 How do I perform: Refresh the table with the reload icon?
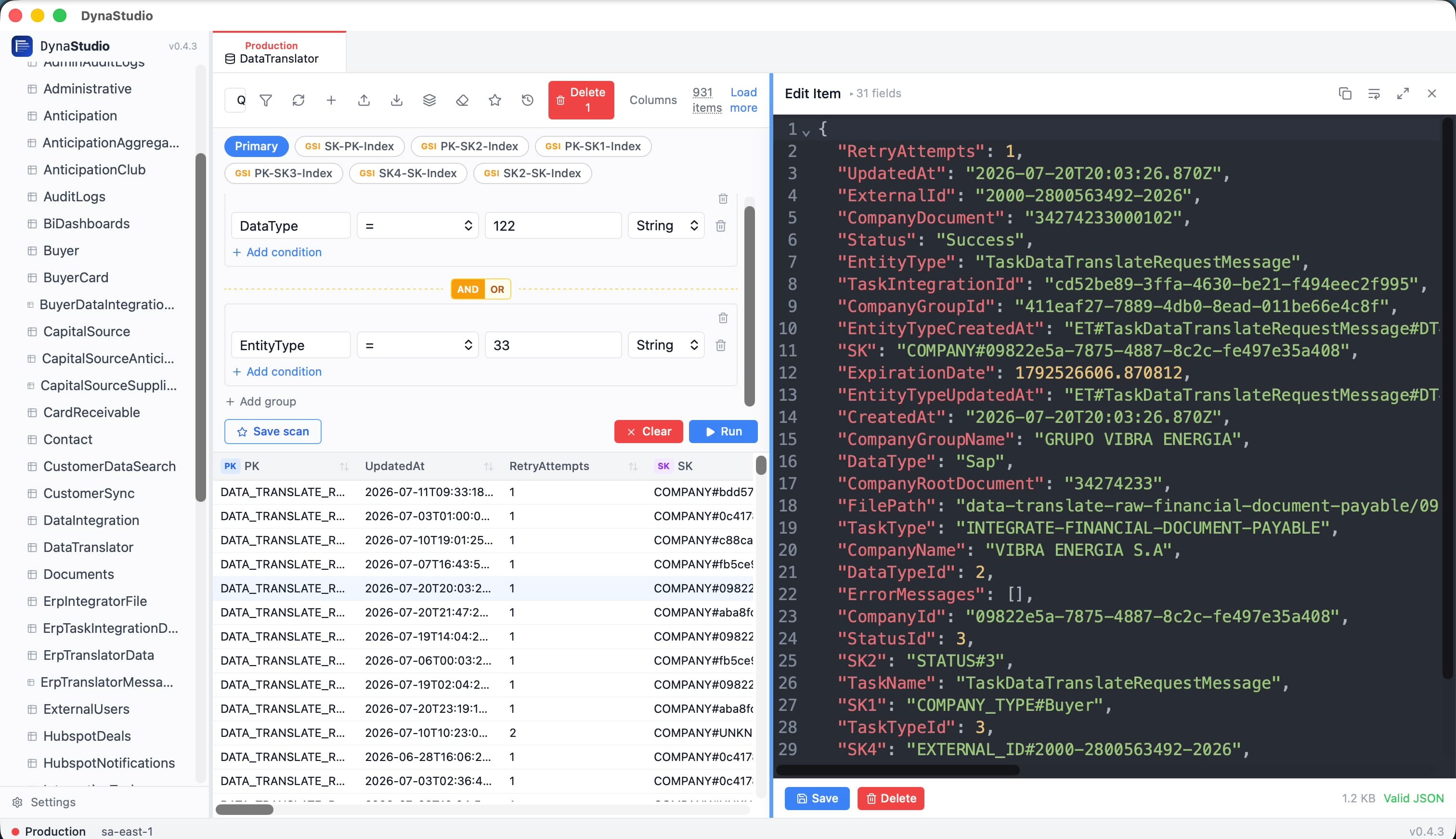click(x=299, y=100)
